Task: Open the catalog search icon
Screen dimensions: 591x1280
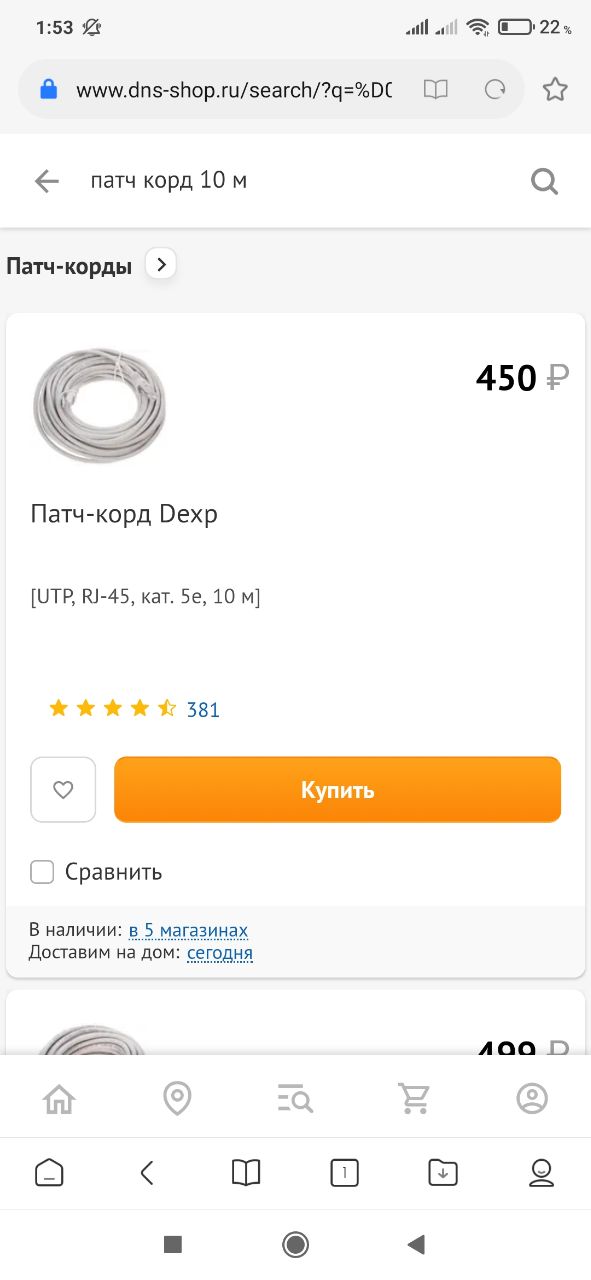Action: point(295,1099)
